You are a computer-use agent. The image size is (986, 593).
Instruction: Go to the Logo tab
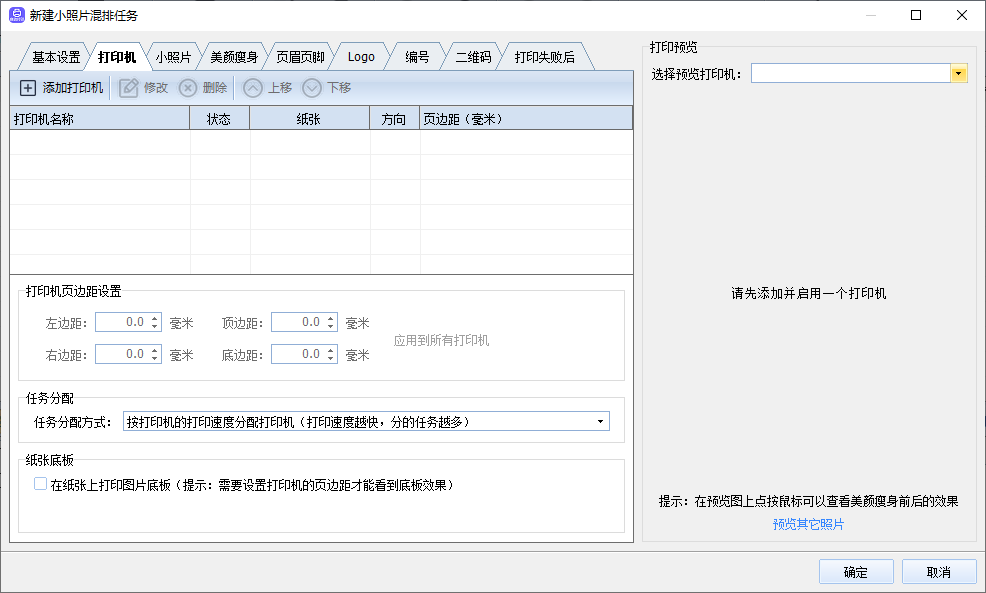361,57
